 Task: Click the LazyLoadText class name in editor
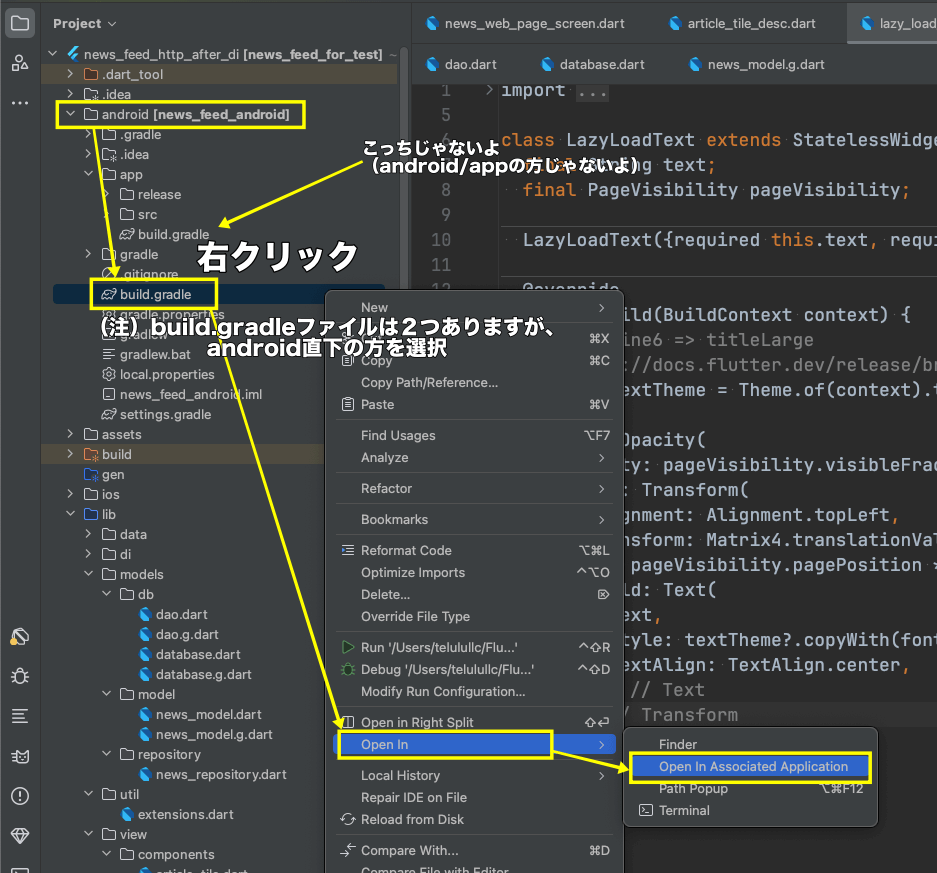(630, 140)
